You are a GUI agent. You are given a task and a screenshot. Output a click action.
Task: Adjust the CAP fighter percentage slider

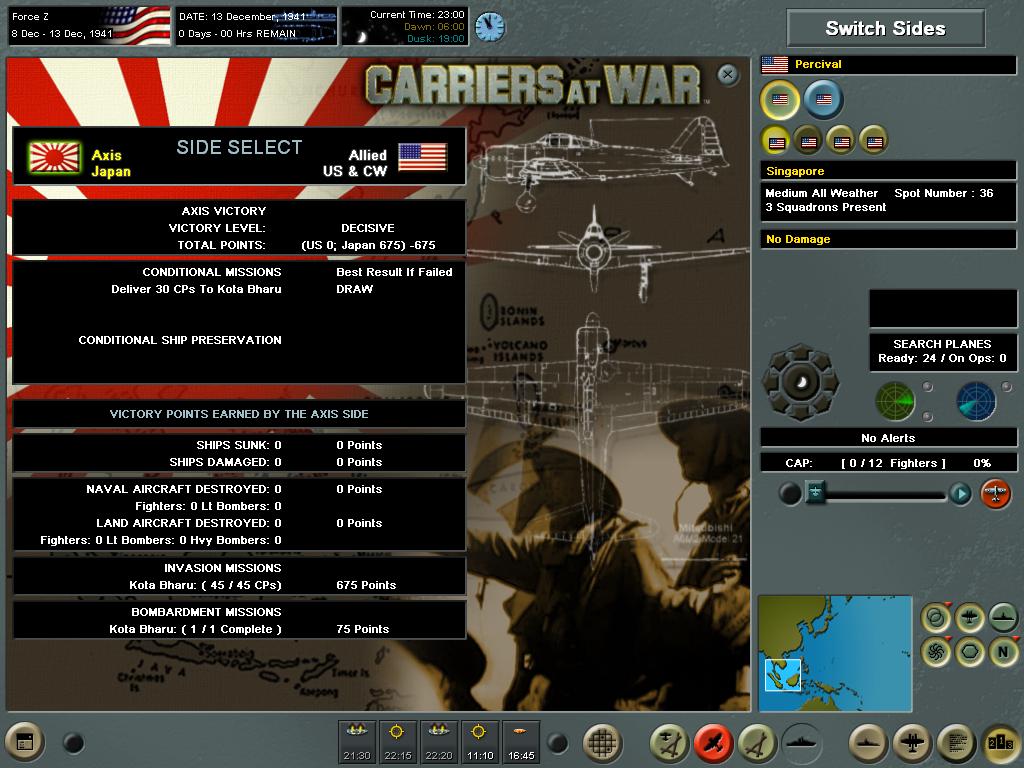click(815, 493)
